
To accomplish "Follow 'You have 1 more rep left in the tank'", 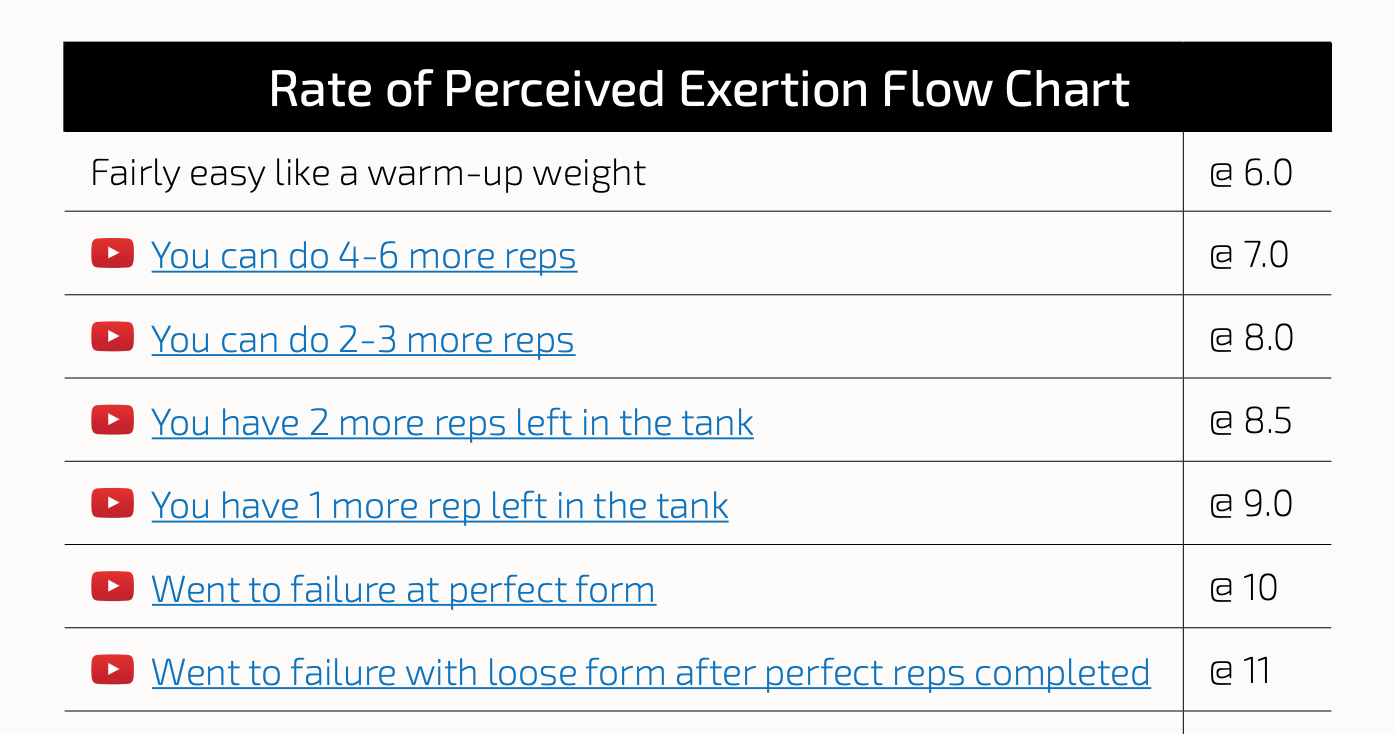I will point(440,506).
